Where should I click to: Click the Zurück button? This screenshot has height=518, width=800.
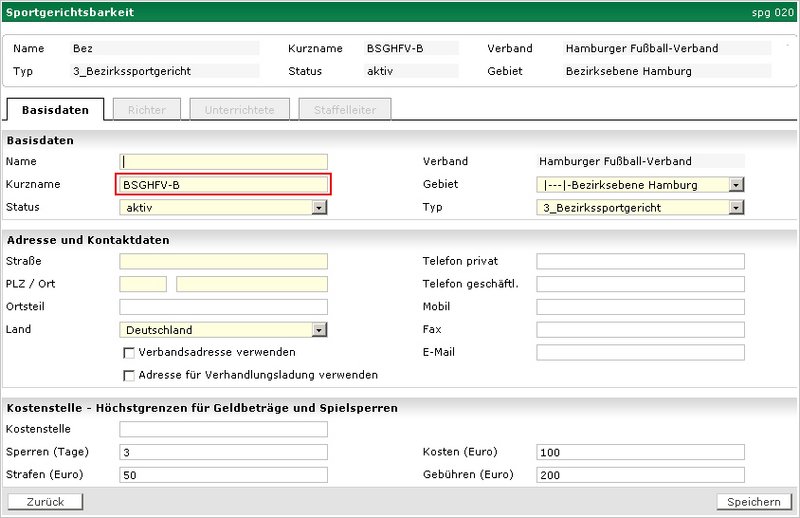(x=44, y=501)
